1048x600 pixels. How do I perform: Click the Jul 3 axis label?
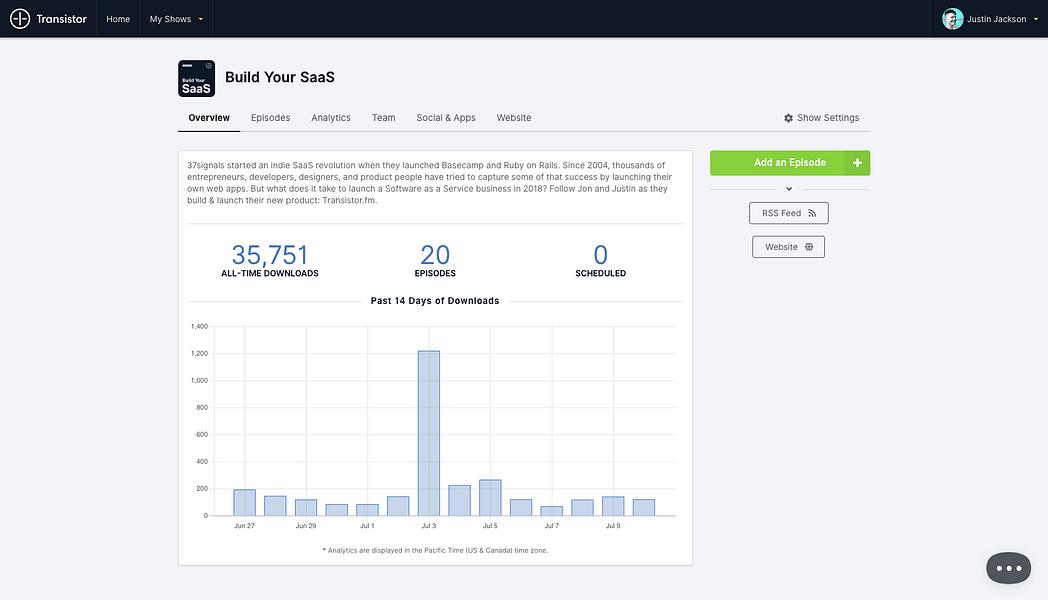click(429, 526)
